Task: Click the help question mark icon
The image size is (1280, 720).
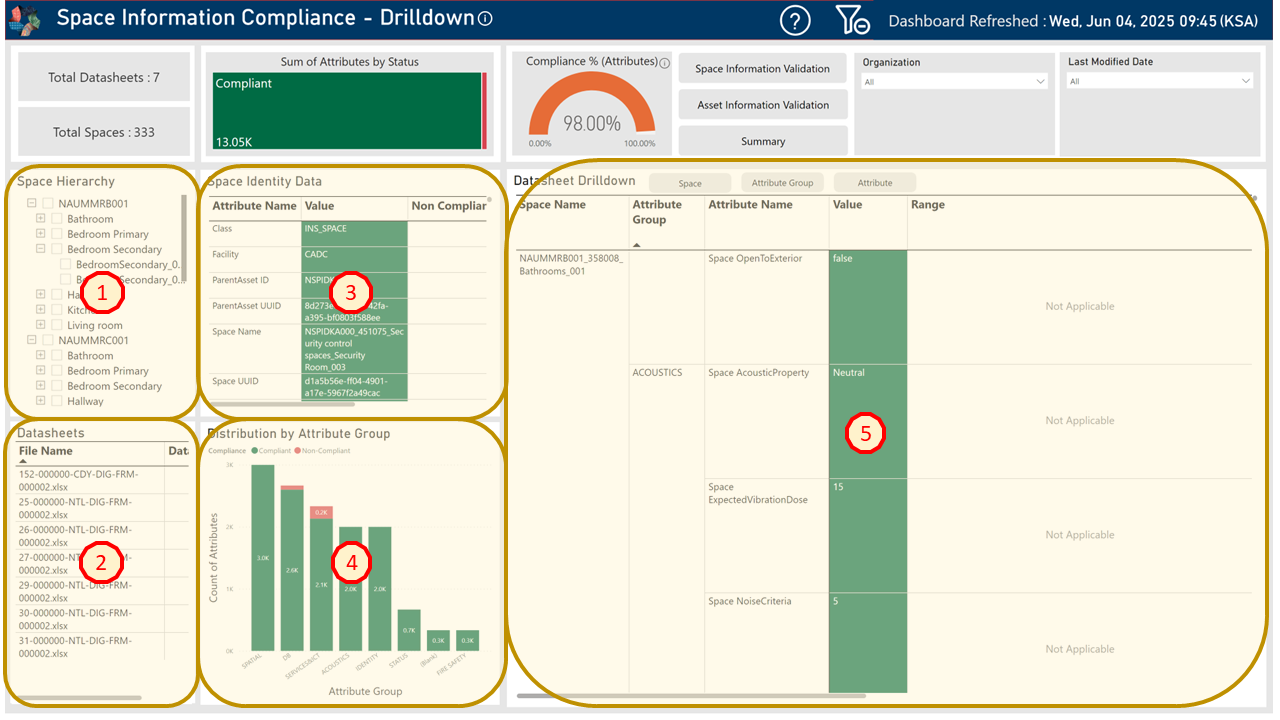Action: coord(795,20)
